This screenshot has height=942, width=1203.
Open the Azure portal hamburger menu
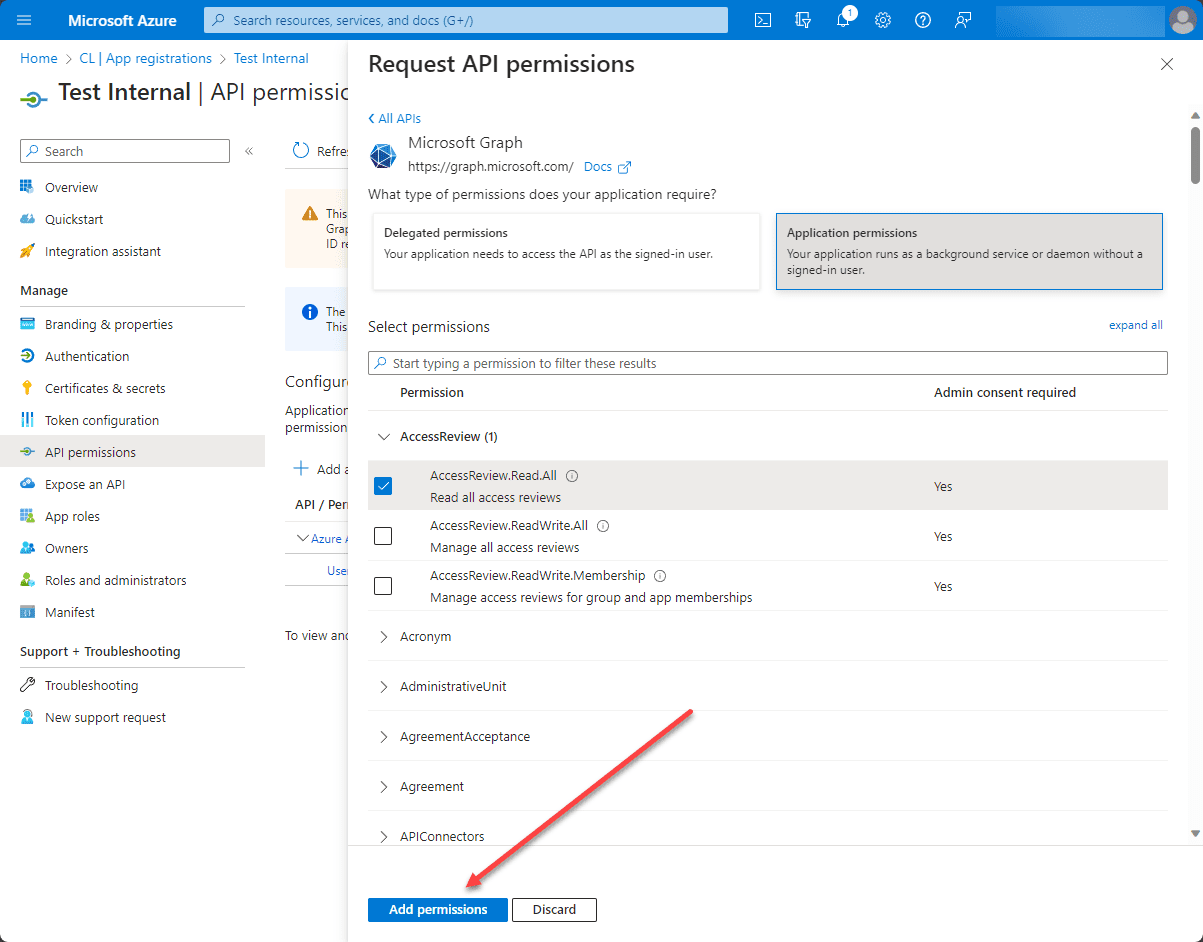(x=24, y=20)
